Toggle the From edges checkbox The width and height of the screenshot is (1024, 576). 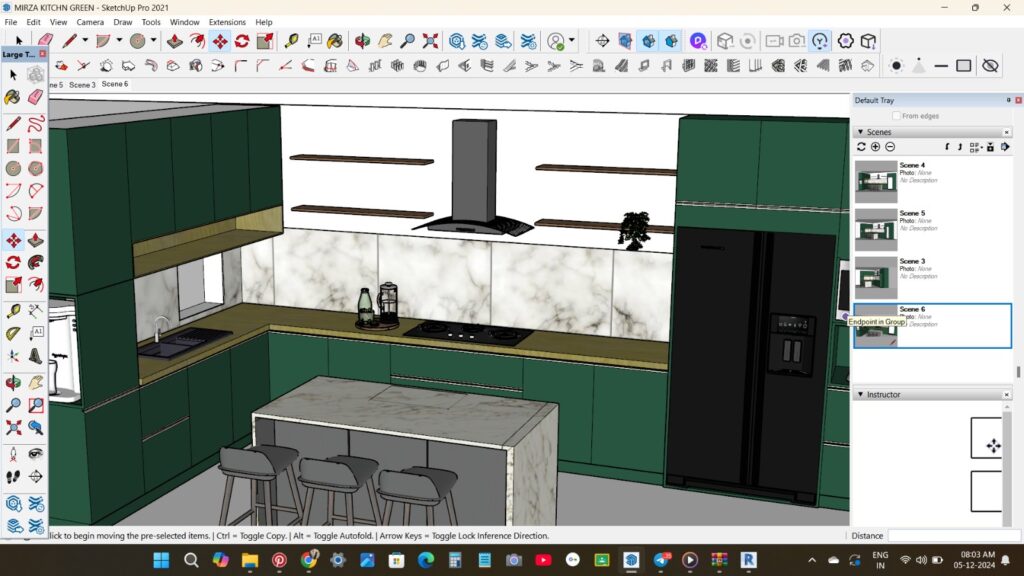pos(897,116)
